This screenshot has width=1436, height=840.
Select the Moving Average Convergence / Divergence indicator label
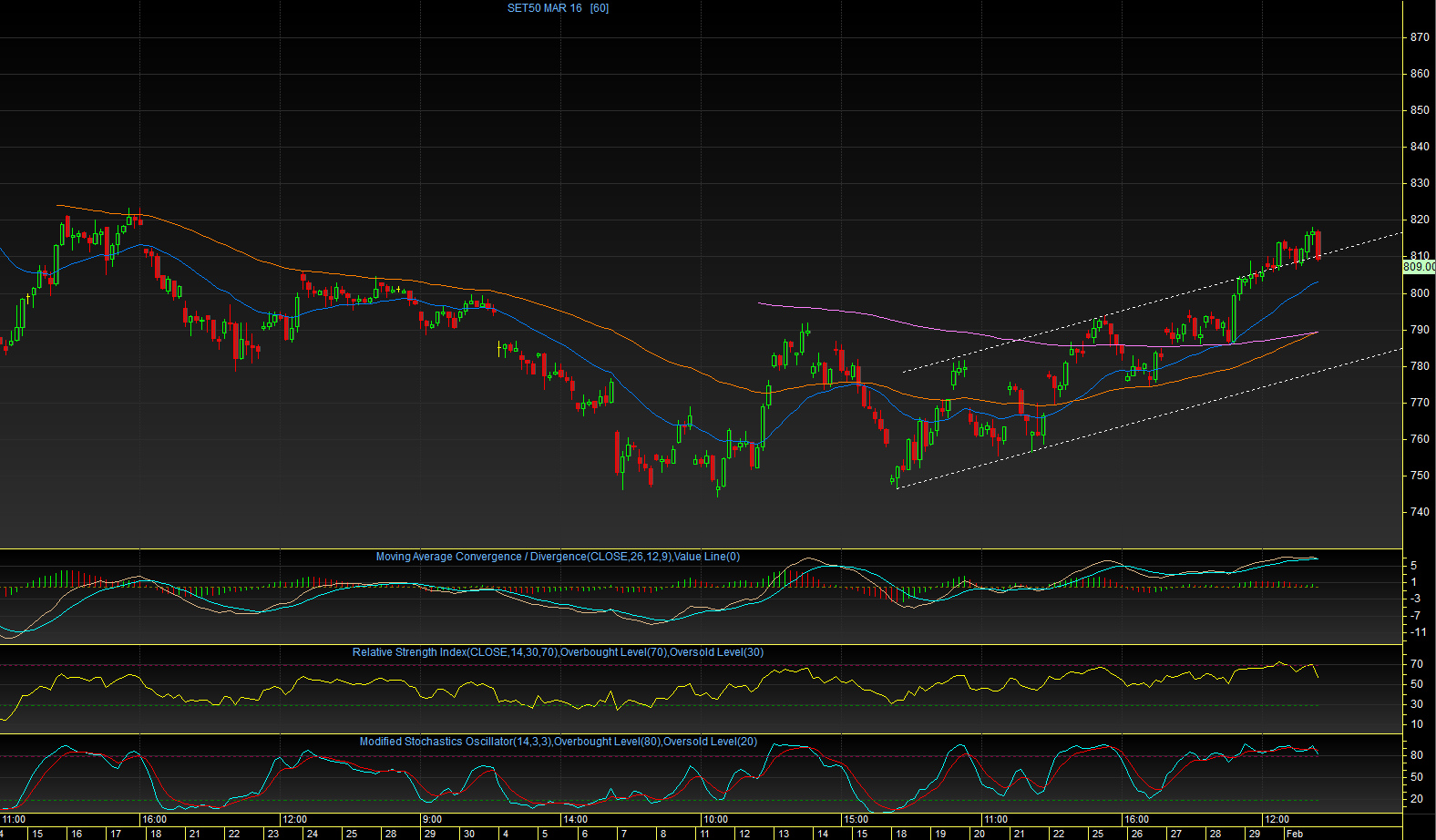tap(558, 557)
